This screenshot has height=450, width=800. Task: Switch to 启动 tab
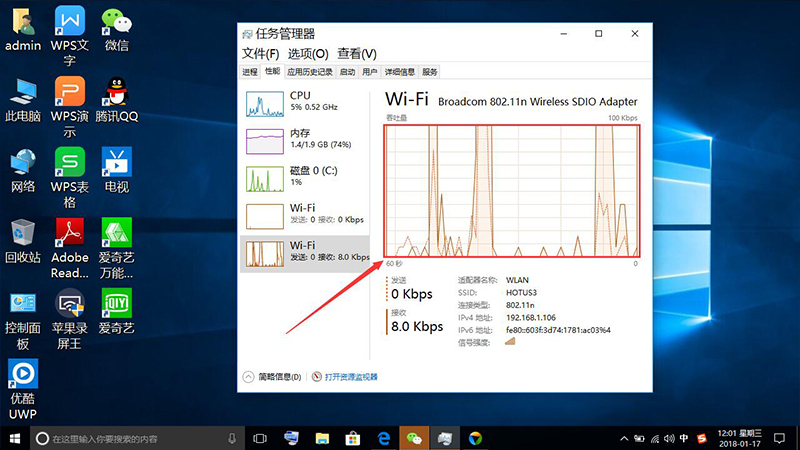[x=347, y=72]
